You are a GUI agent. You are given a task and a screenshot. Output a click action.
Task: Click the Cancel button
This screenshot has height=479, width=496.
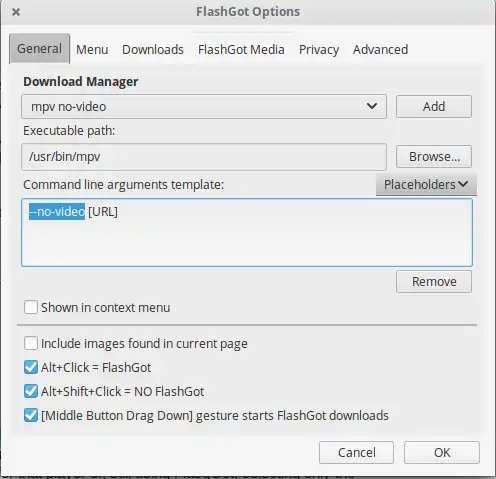click(x=356, y=453)
